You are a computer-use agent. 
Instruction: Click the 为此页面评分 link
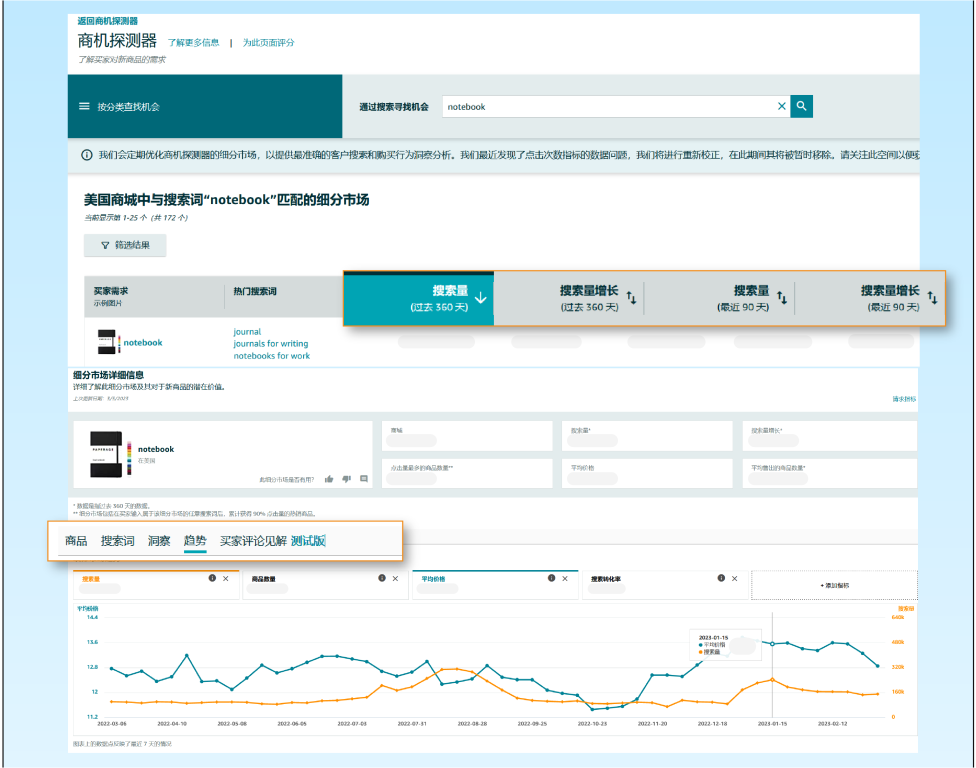(x=268, y=42)
